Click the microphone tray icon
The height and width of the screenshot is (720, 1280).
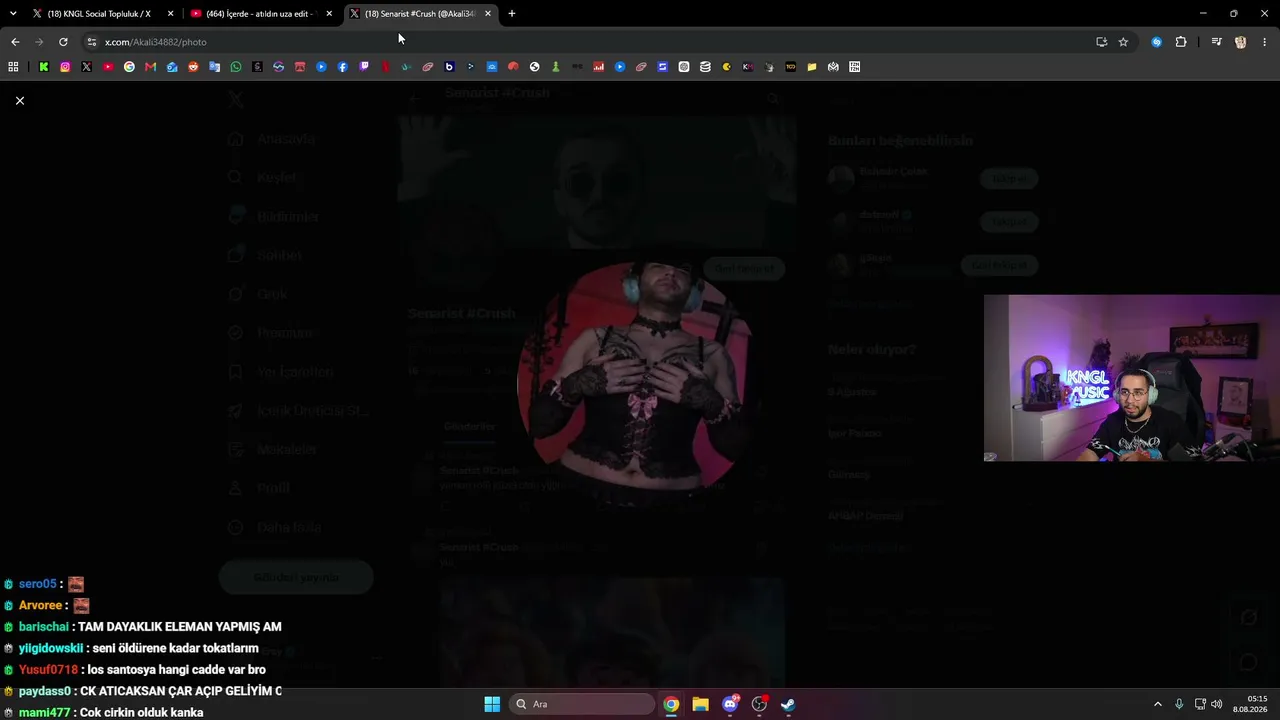[x=1179, y=704]
